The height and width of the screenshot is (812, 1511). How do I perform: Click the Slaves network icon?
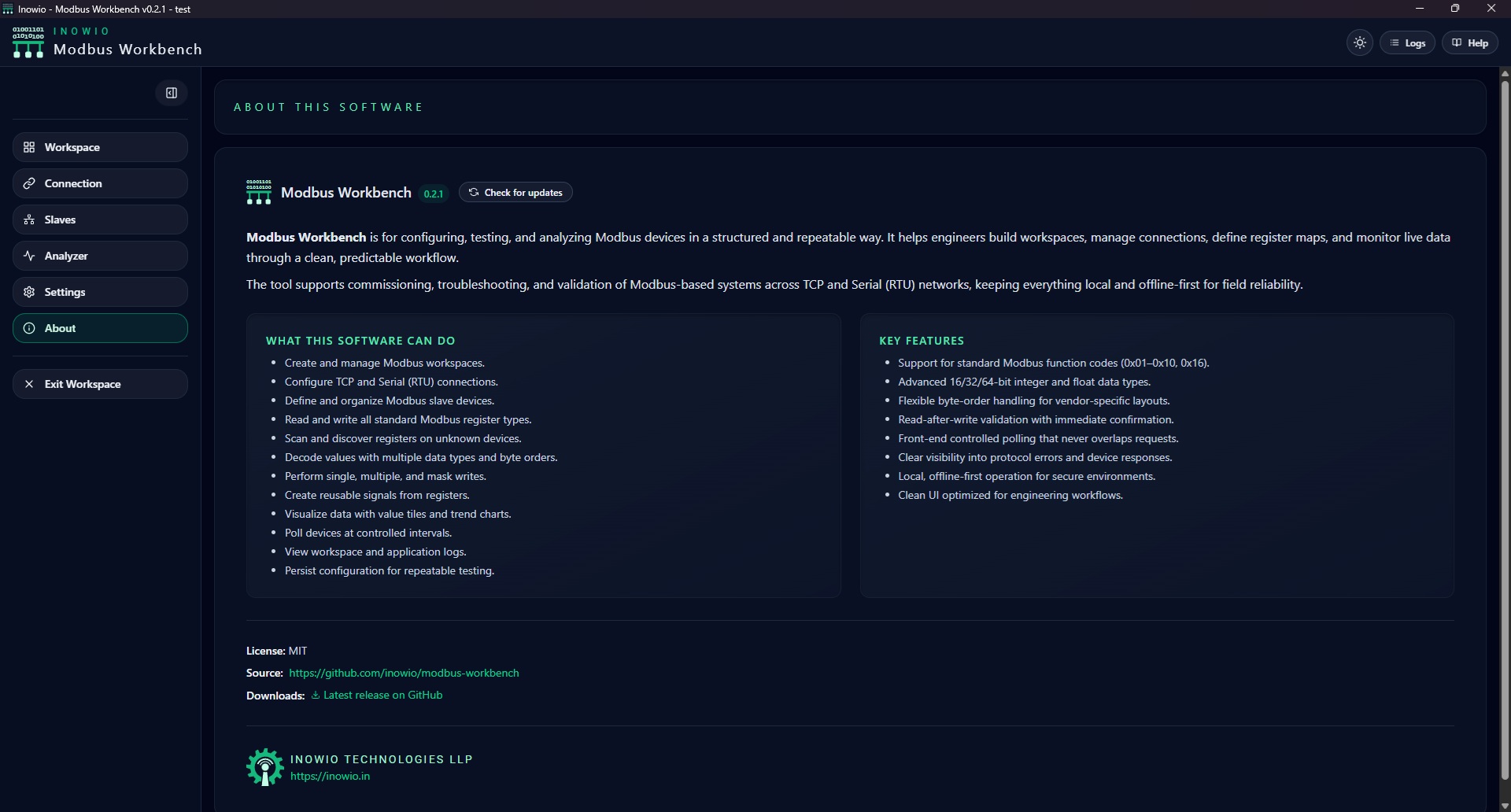[x=29, y=220]
